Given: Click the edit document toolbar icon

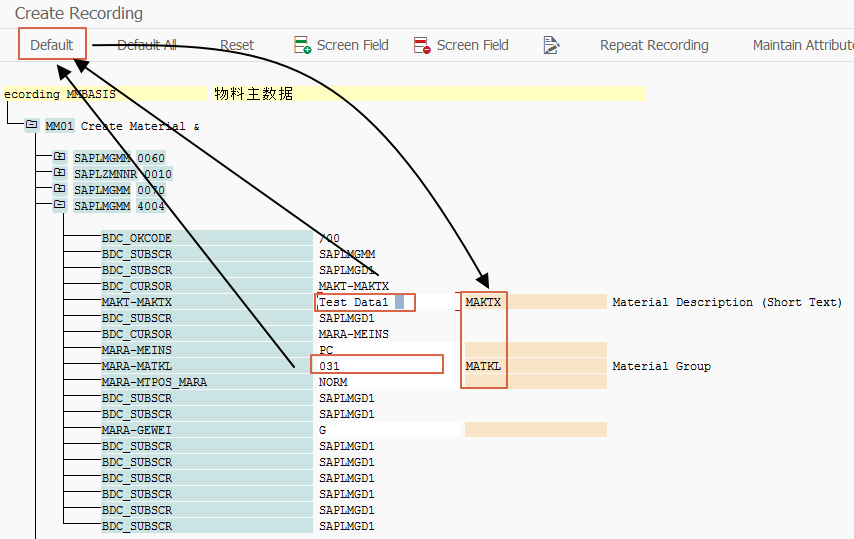Looking at the screenshot, I should pyautogui.click(x=551, y=45).
